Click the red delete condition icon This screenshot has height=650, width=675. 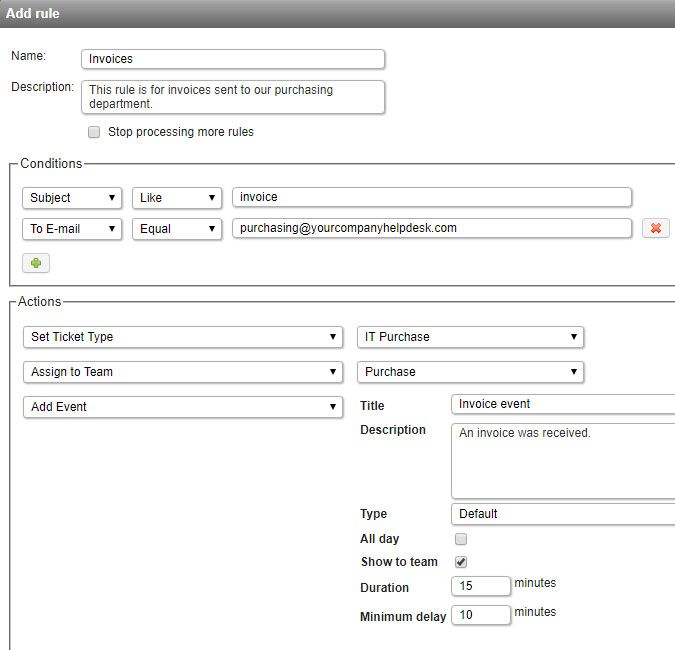point(656,228)
